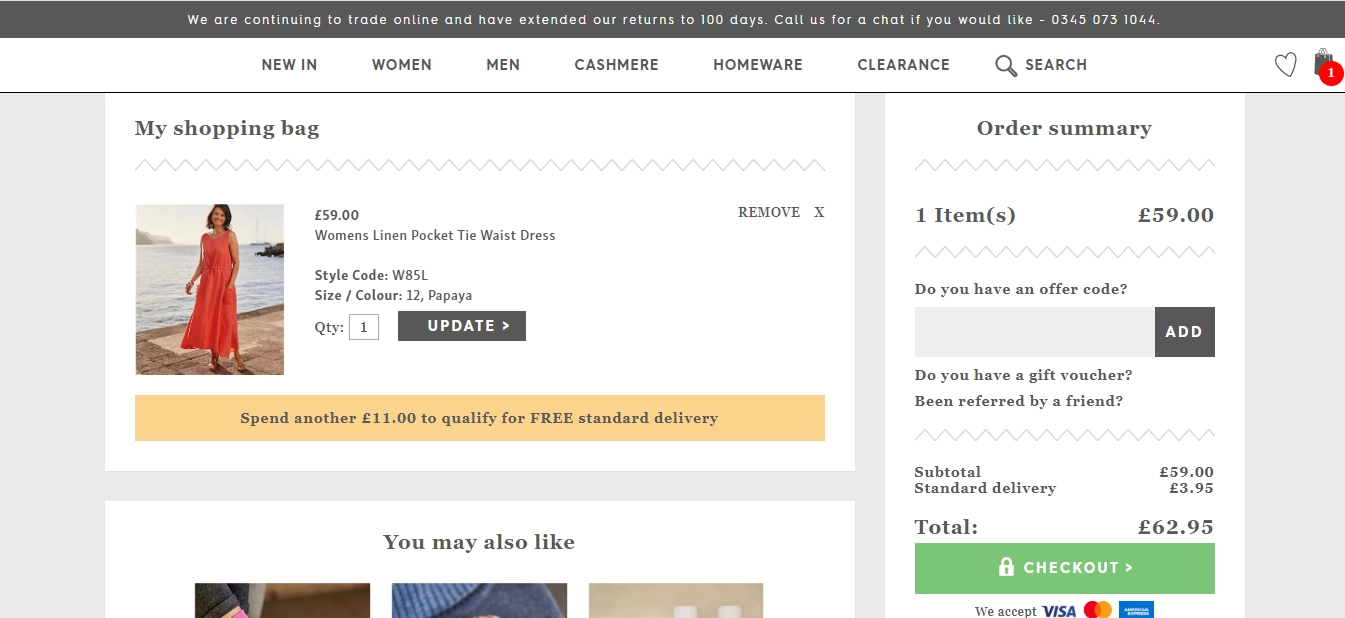This screenshot has width=1345, height=618.
Task: Click the 'My shopping bag' heading
Action: pyautogui.click(x=227, y=128)
